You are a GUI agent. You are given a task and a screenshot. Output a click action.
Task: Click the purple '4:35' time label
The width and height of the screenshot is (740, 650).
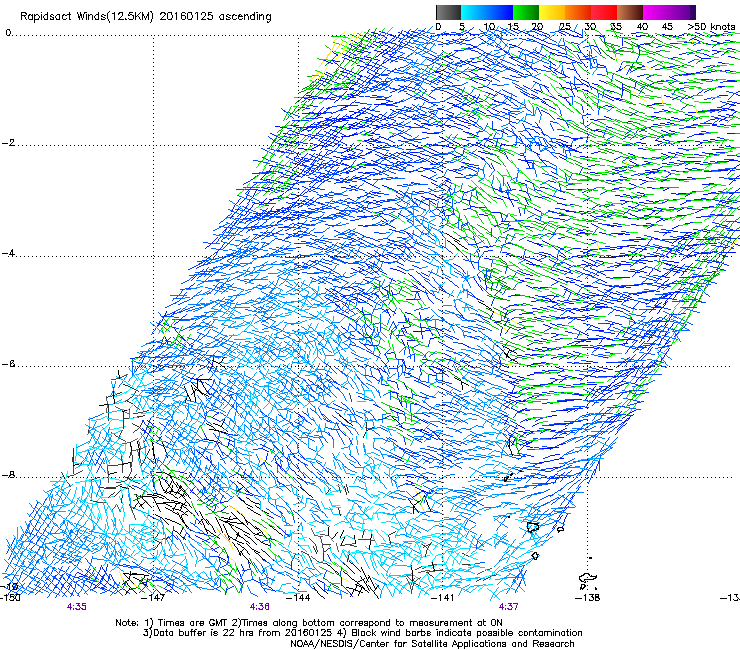coord(76,607)
